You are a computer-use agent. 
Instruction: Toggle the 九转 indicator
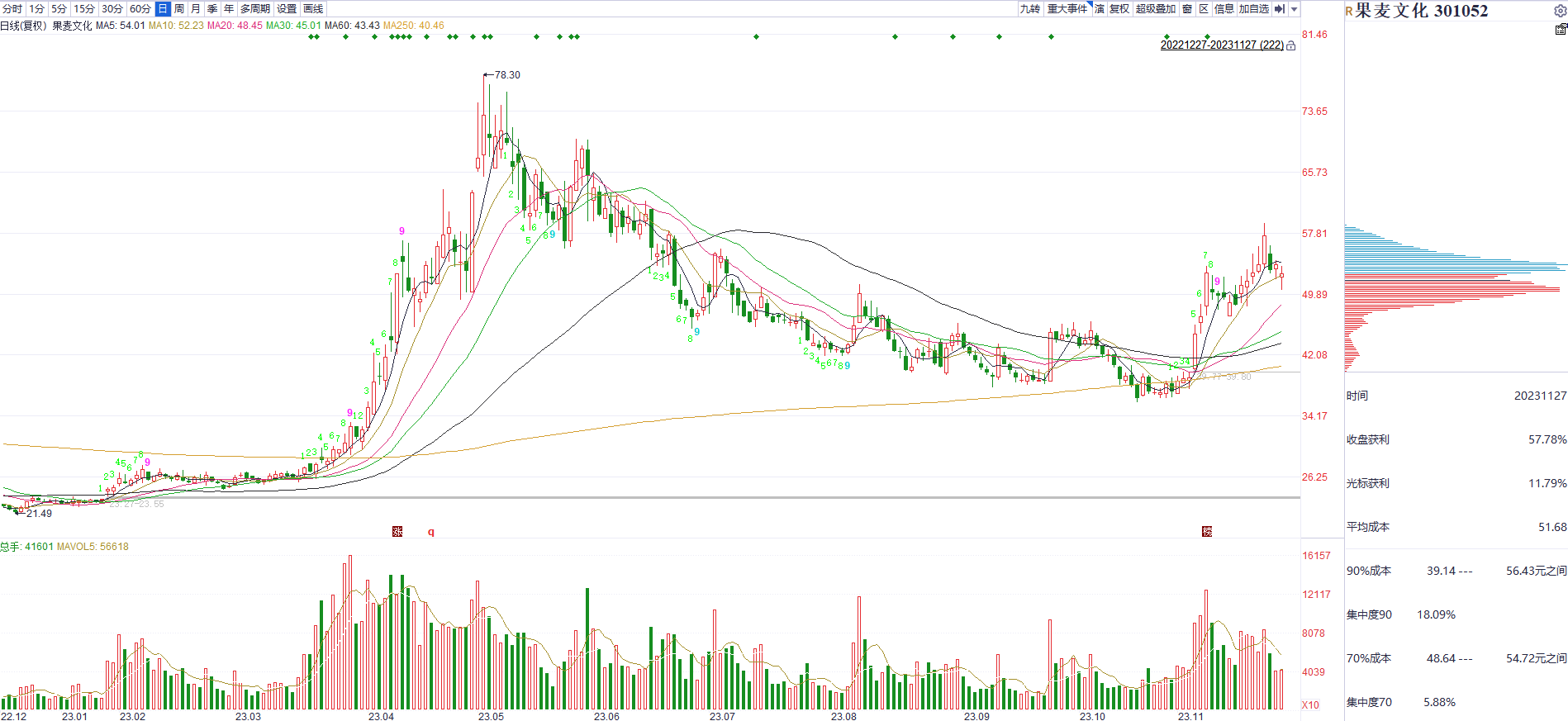point(1030,8)
